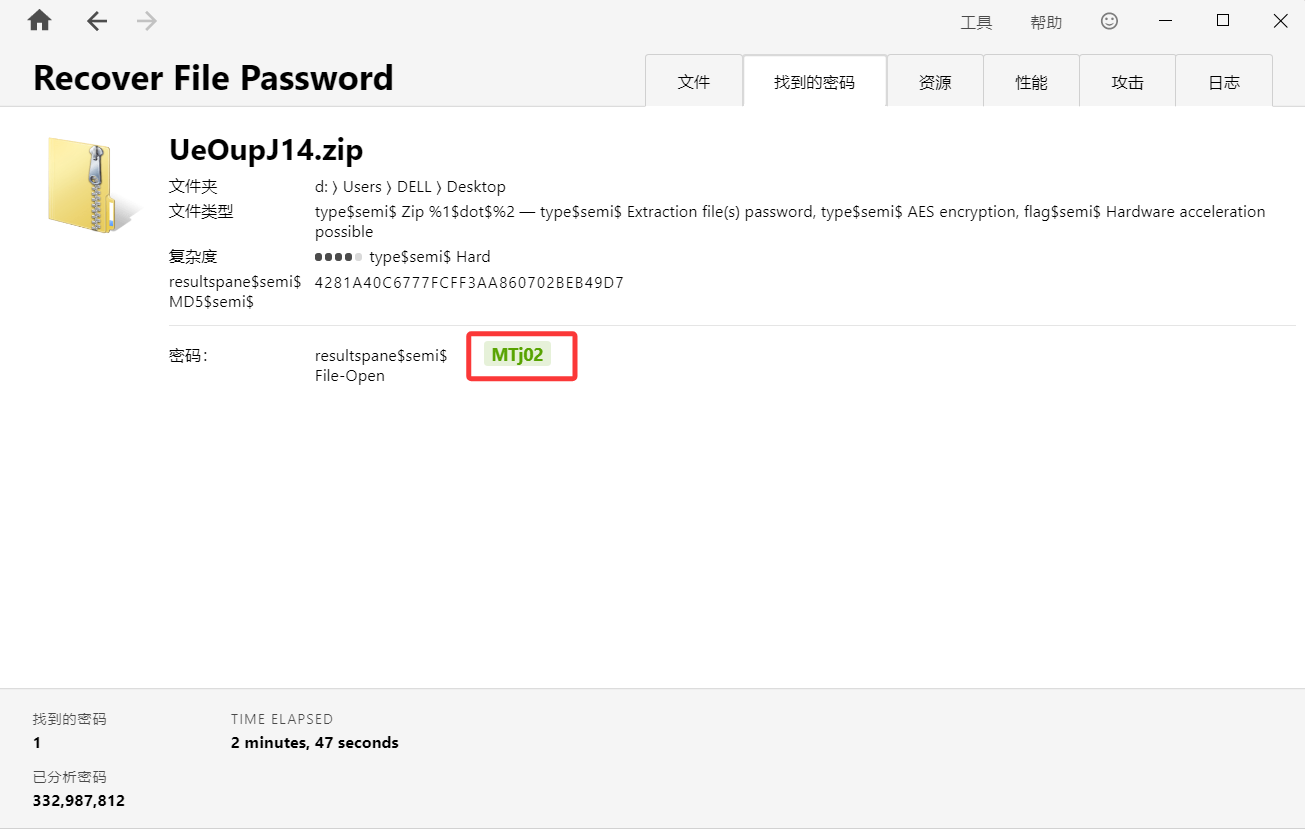Screen dimensions: 1305x829
Task: Open the 工具 menu
Action: pos(976,22)
